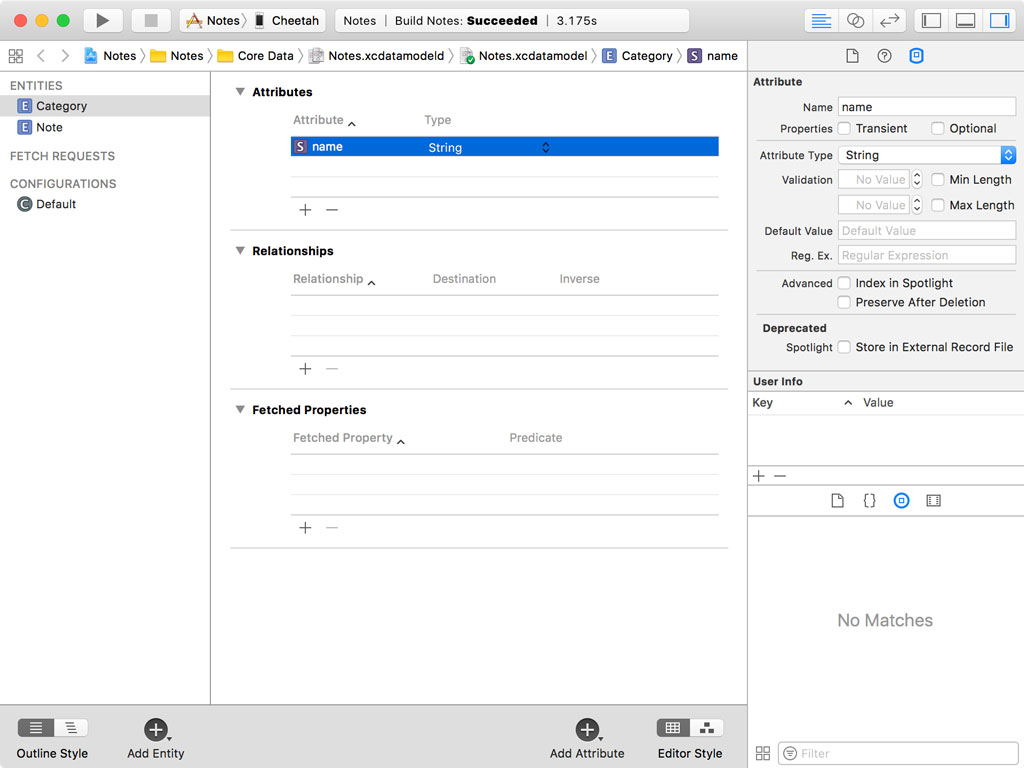Open the Data Model inspector
This screenshot has height=768, width=1024.
(916, 56)
